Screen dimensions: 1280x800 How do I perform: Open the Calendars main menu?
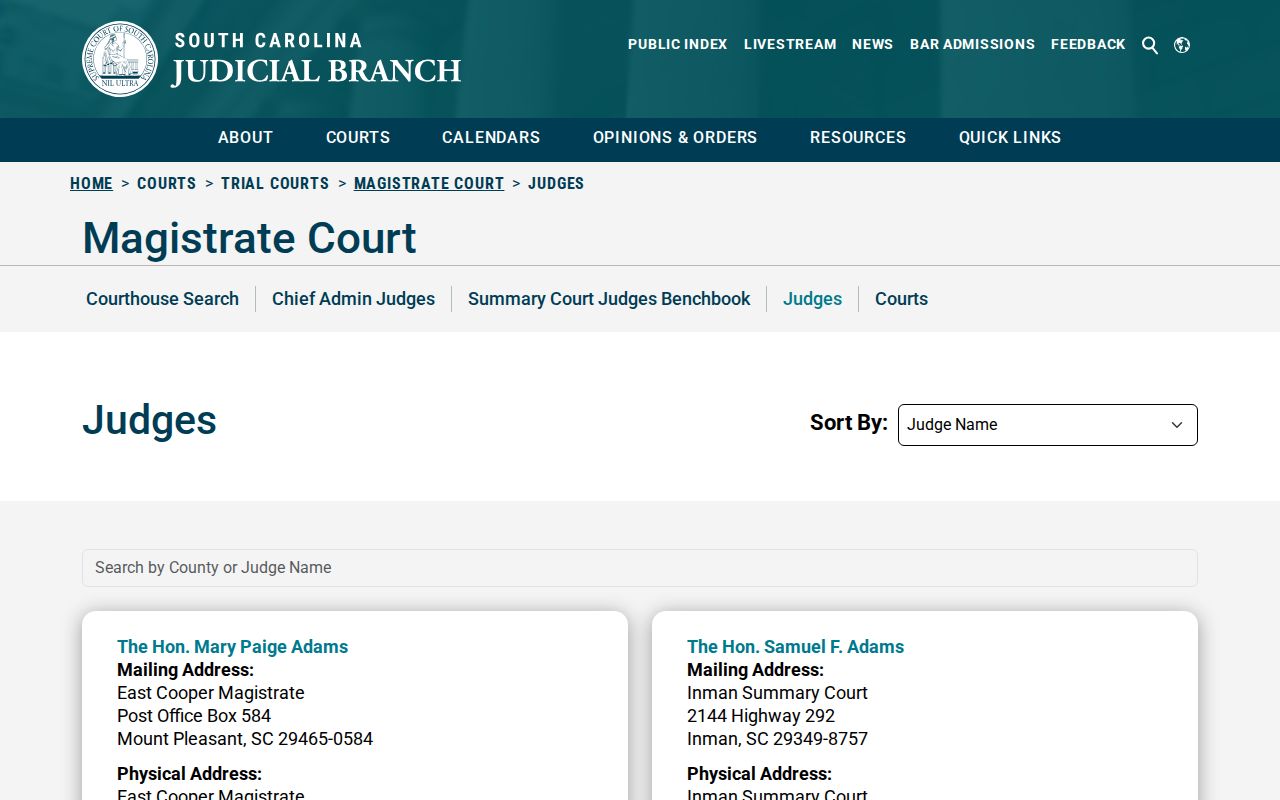pos(491,138)
